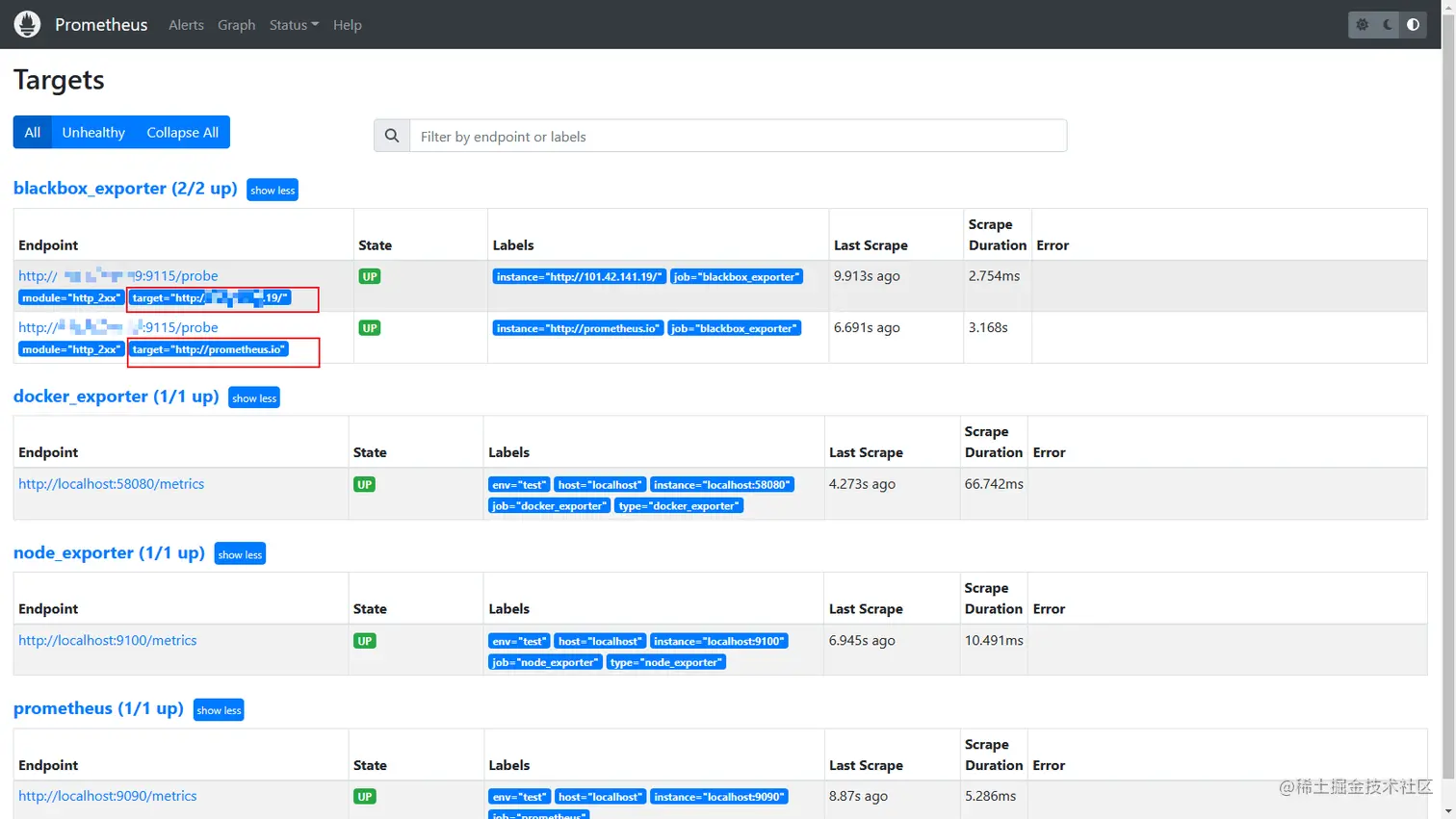The height and width of the screenshot is (819, 1456).
Task: Click type="node_exporter" label badge
Action: [665, 662]
